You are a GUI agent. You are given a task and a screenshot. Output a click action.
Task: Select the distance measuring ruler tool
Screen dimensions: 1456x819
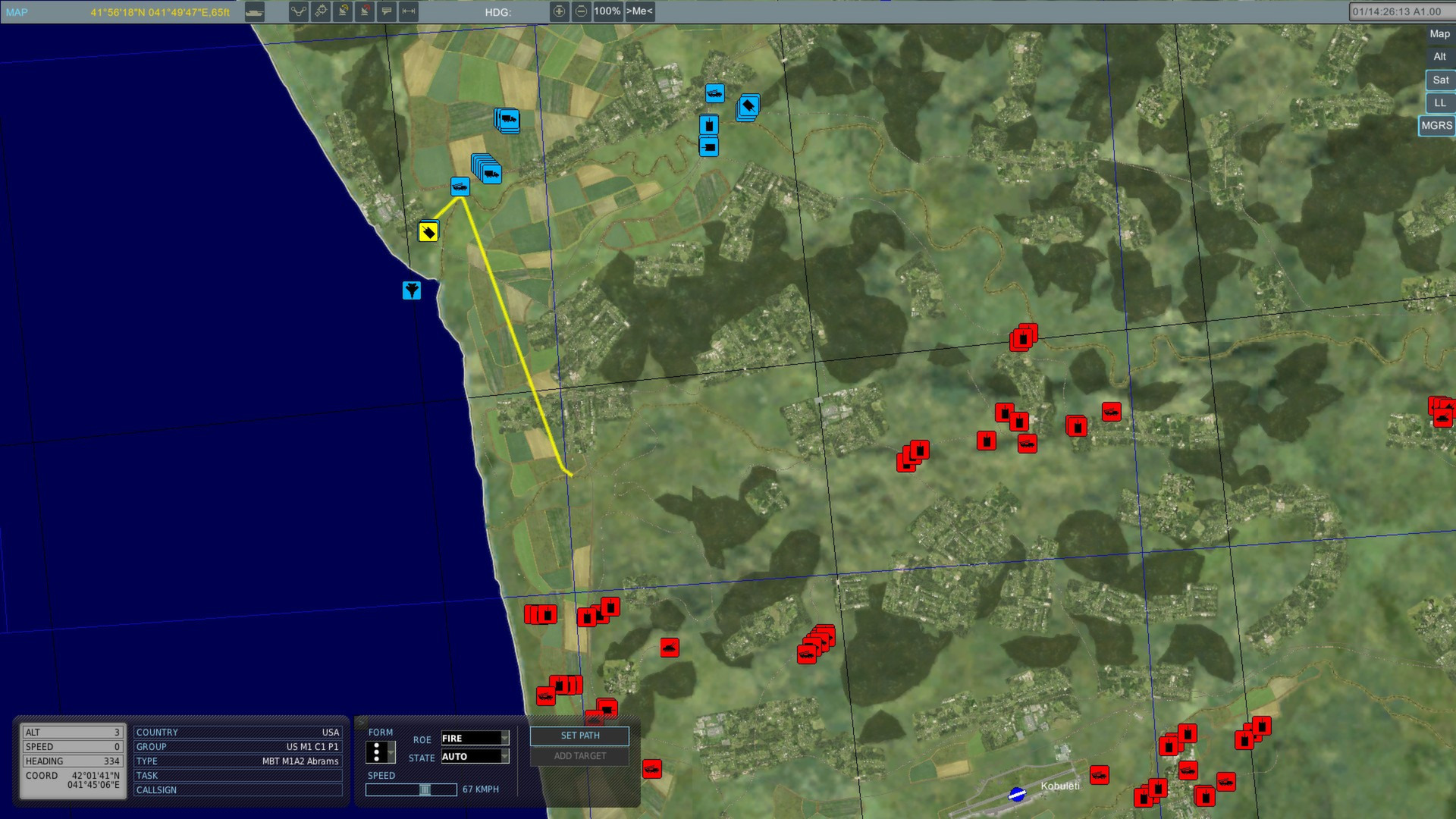click(407, 11)
